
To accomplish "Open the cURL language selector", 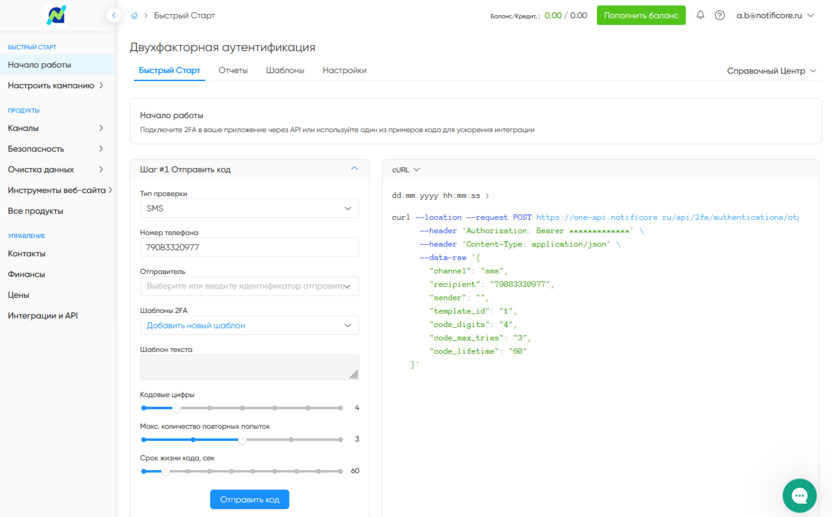I will [x=406, y=170].
